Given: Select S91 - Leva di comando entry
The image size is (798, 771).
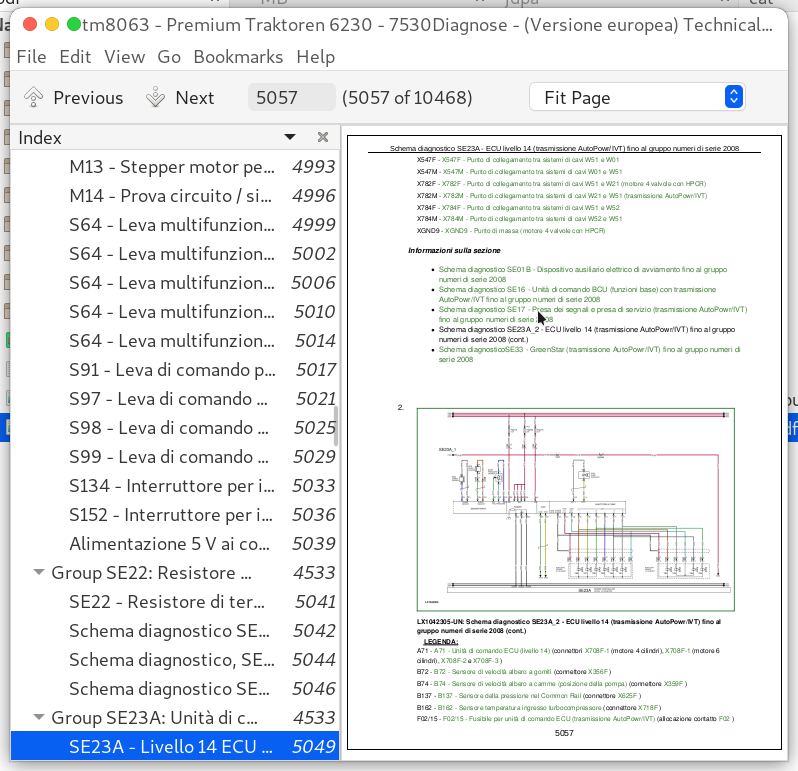Looking at the screenshot, I should click(172, 370).
